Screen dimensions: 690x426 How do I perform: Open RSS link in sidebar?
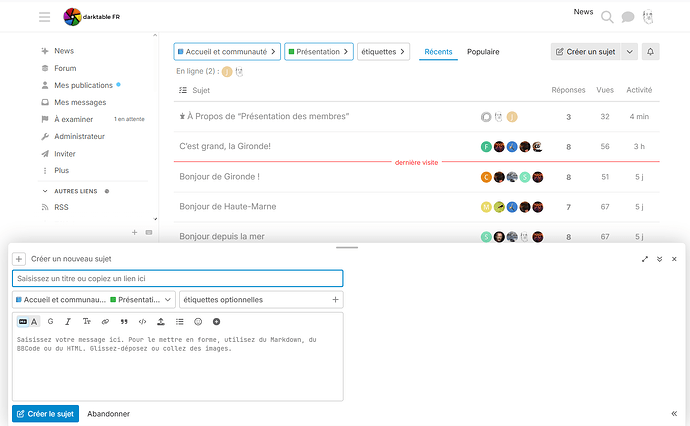[61, 207]
